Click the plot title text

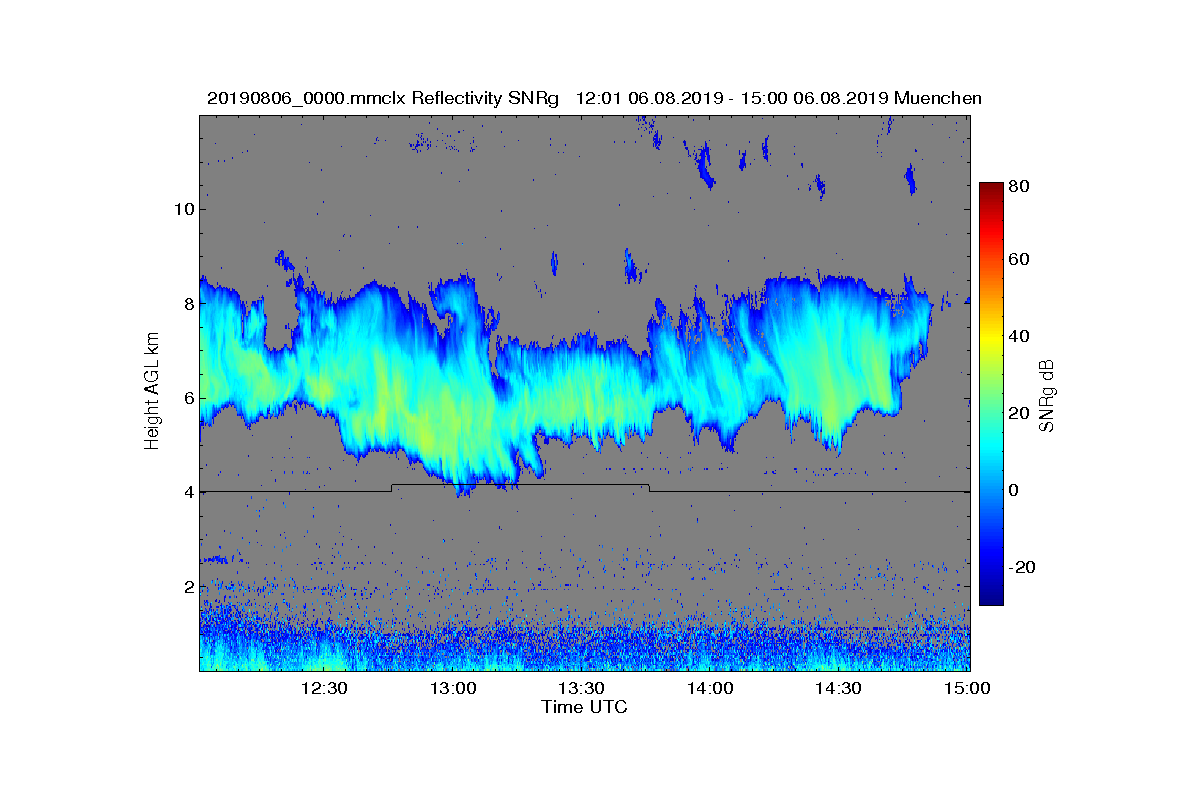[594, 98]
